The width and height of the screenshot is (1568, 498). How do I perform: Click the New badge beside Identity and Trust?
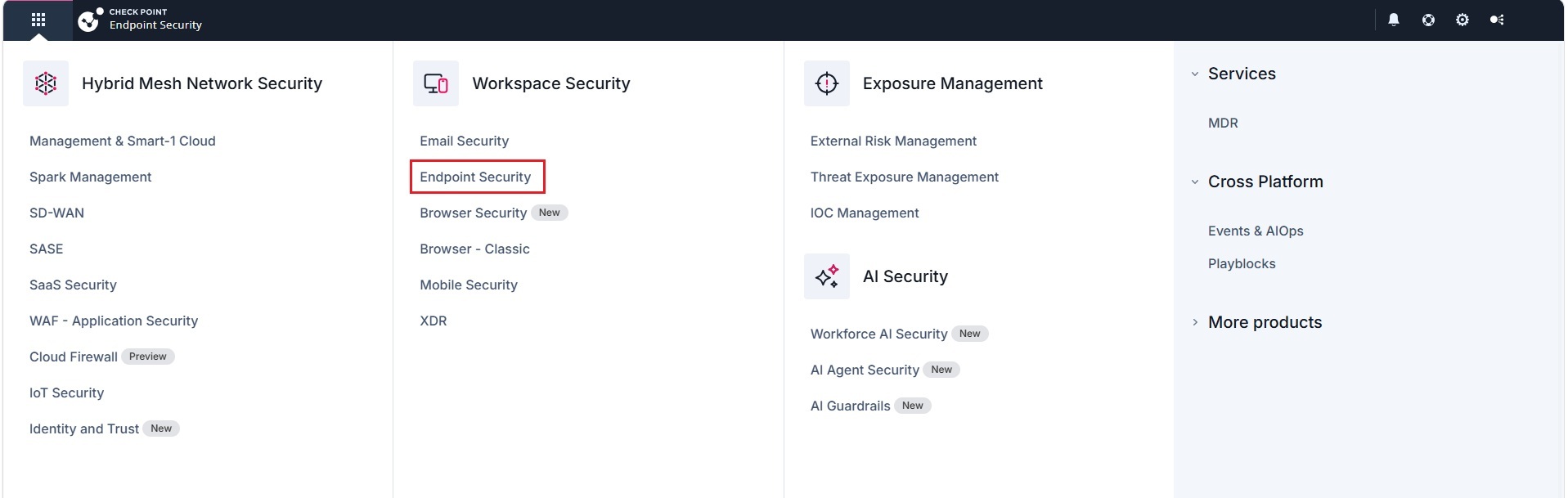tap(161, 428)
